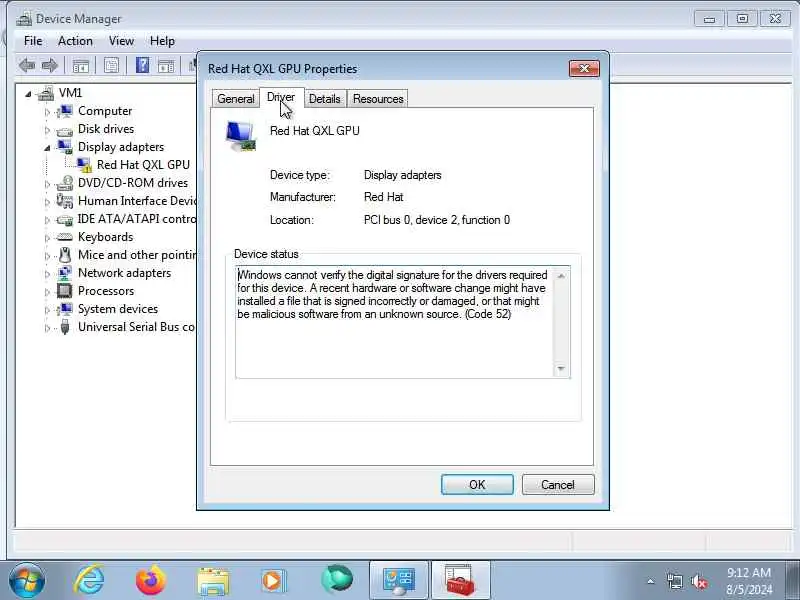Switch to the Driver tab
The height and width of the screenshot is (600, 800).
click(281, 97)
